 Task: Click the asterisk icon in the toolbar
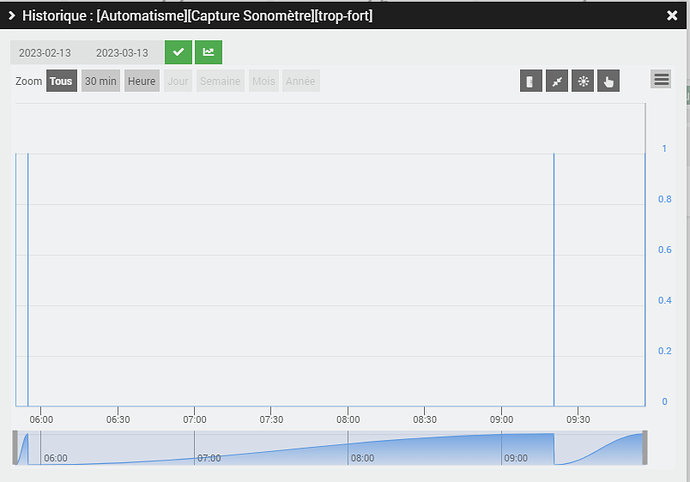(x=583, y=81)
